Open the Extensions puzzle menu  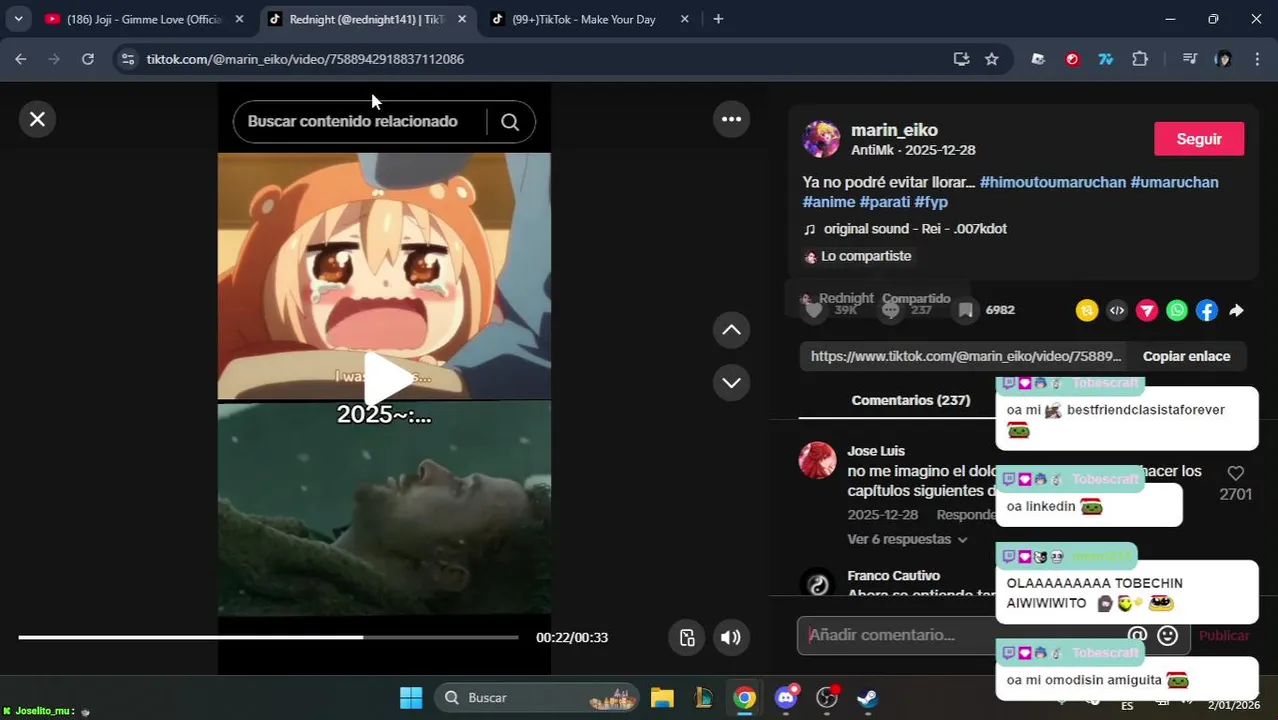(x=1140, y=59)
